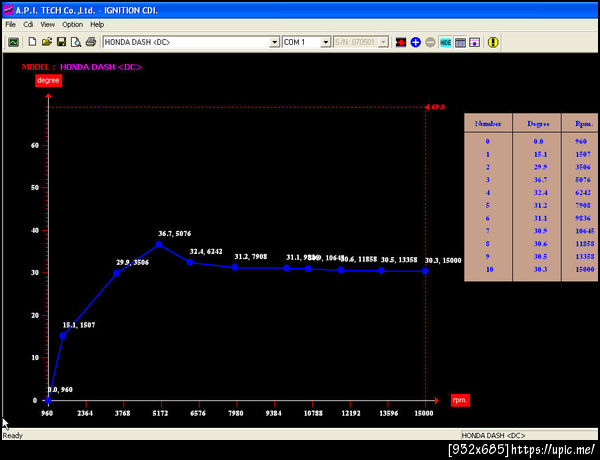Click the 3506 rpm cell in the table
Image resolution: width=600 pixels, height=460 pixels.
tap(583, 167)
